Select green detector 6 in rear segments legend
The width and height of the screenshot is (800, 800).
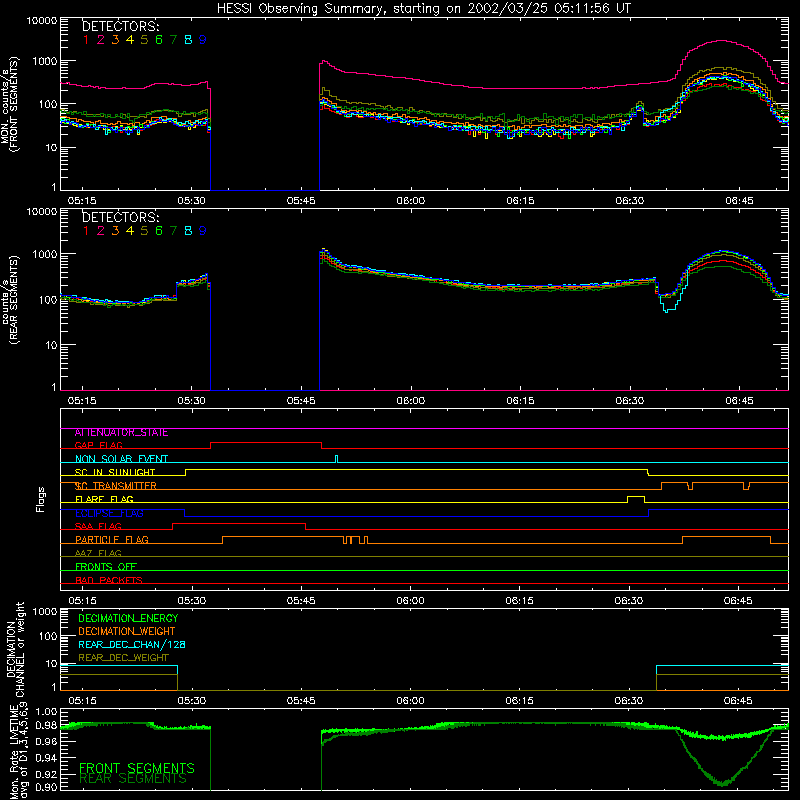(159, 231)
